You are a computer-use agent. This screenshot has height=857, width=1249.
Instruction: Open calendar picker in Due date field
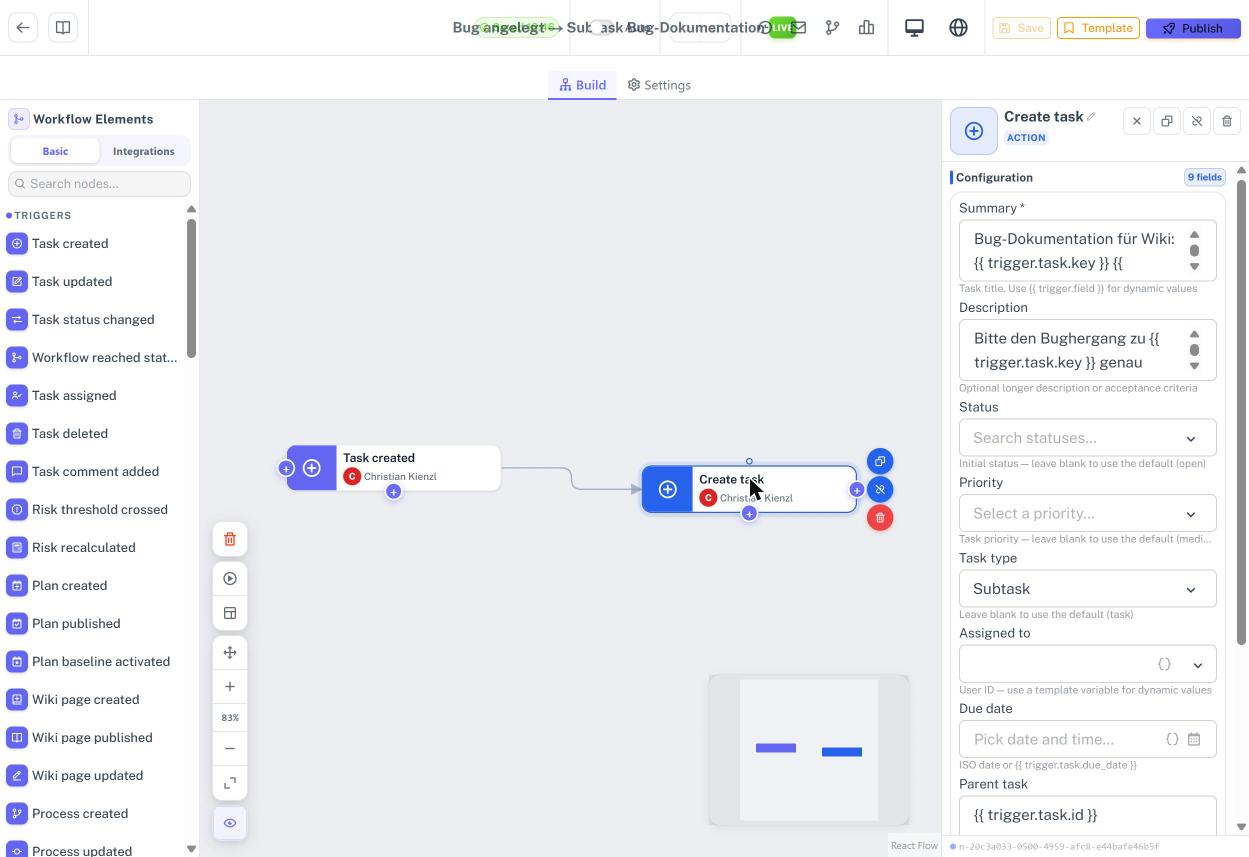(x=1194, y=739)
